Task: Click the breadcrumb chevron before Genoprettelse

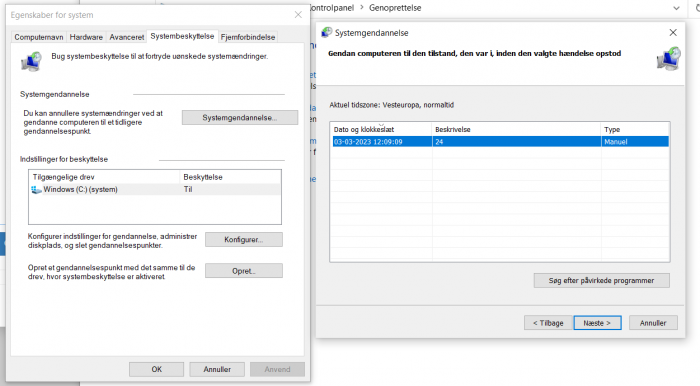Action: click(x=362, y=8)
